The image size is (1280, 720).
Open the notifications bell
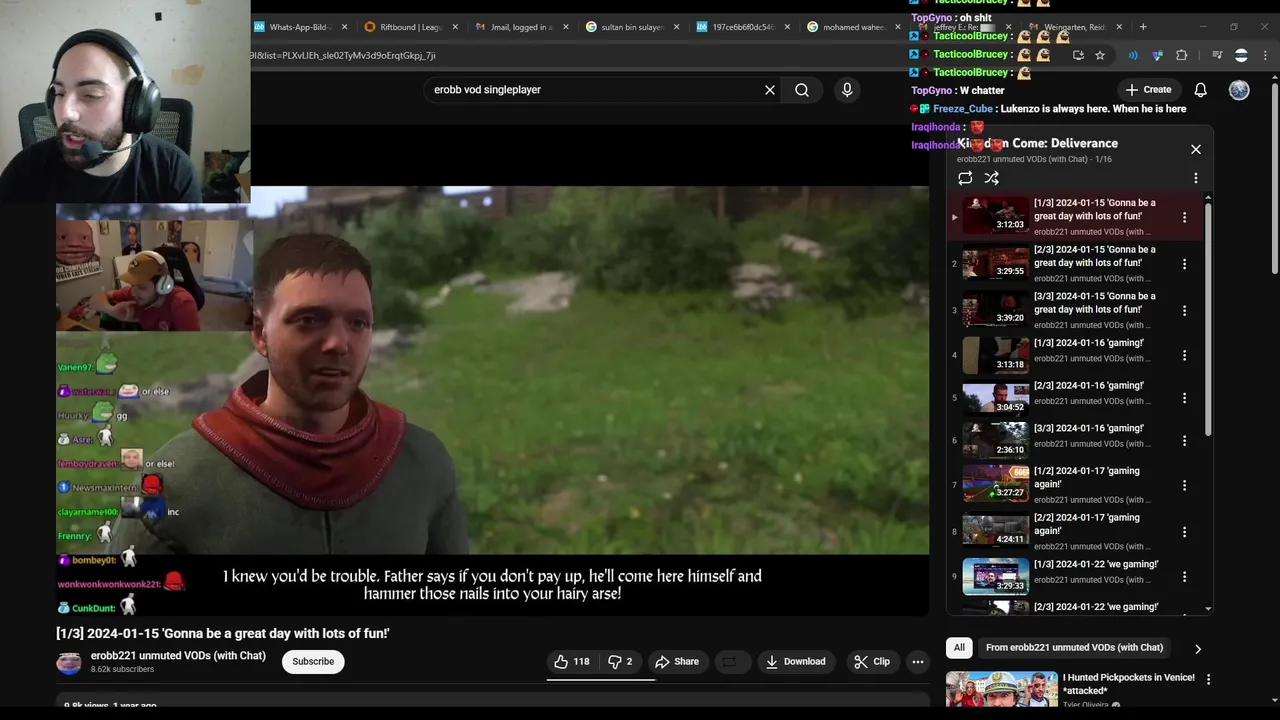pyautogui.click(x=1200, y=90)
